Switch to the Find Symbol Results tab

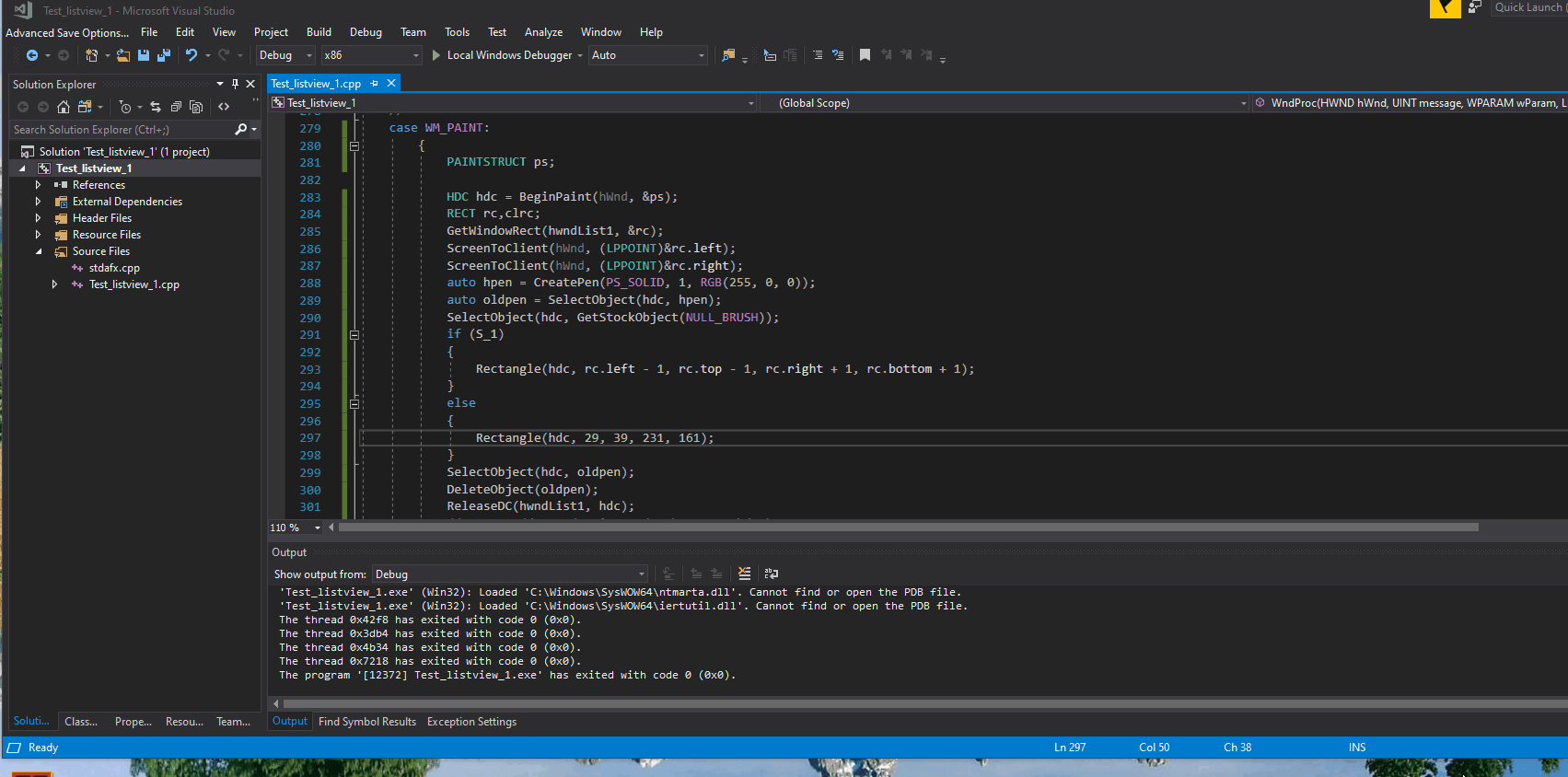tap(366, 722)
